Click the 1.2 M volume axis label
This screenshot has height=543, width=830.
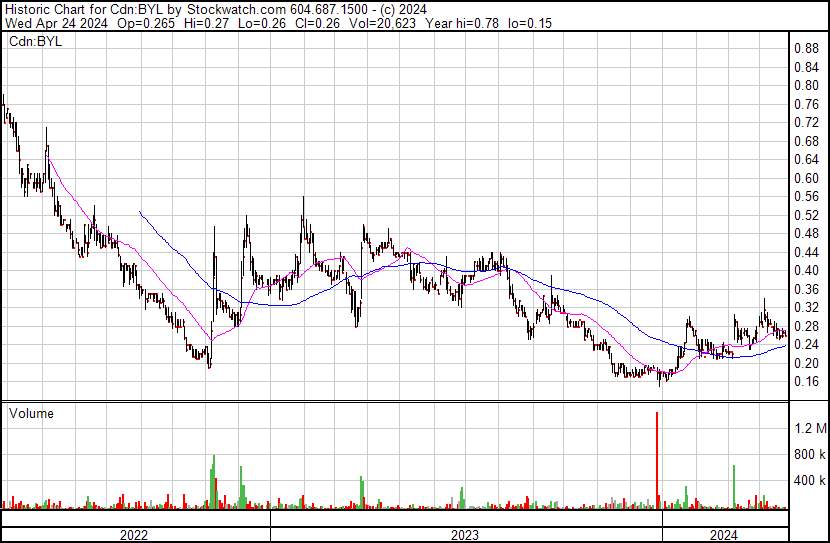[810, 429]
